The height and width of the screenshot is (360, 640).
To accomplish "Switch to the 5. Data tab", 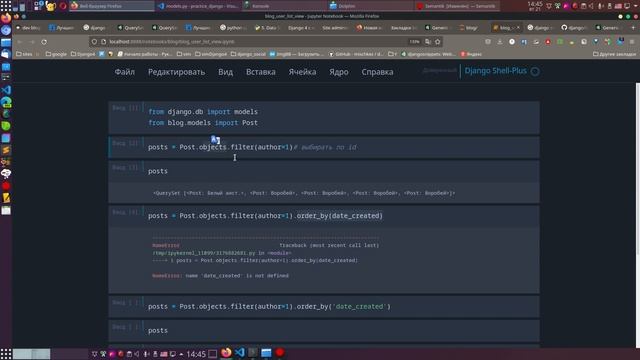I will [267, 28].
